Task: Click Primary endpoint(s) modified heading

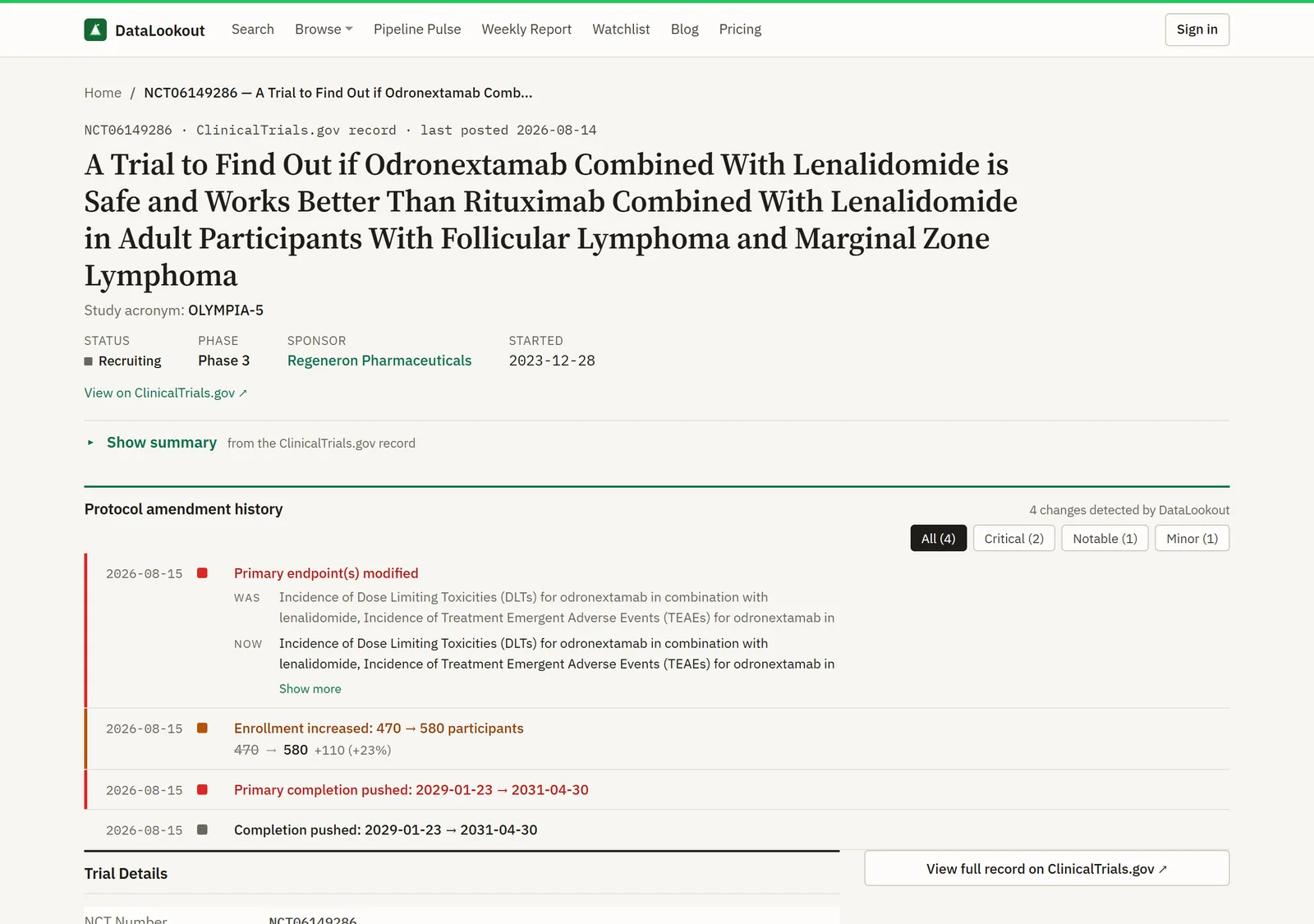Action: pos(326,573)
